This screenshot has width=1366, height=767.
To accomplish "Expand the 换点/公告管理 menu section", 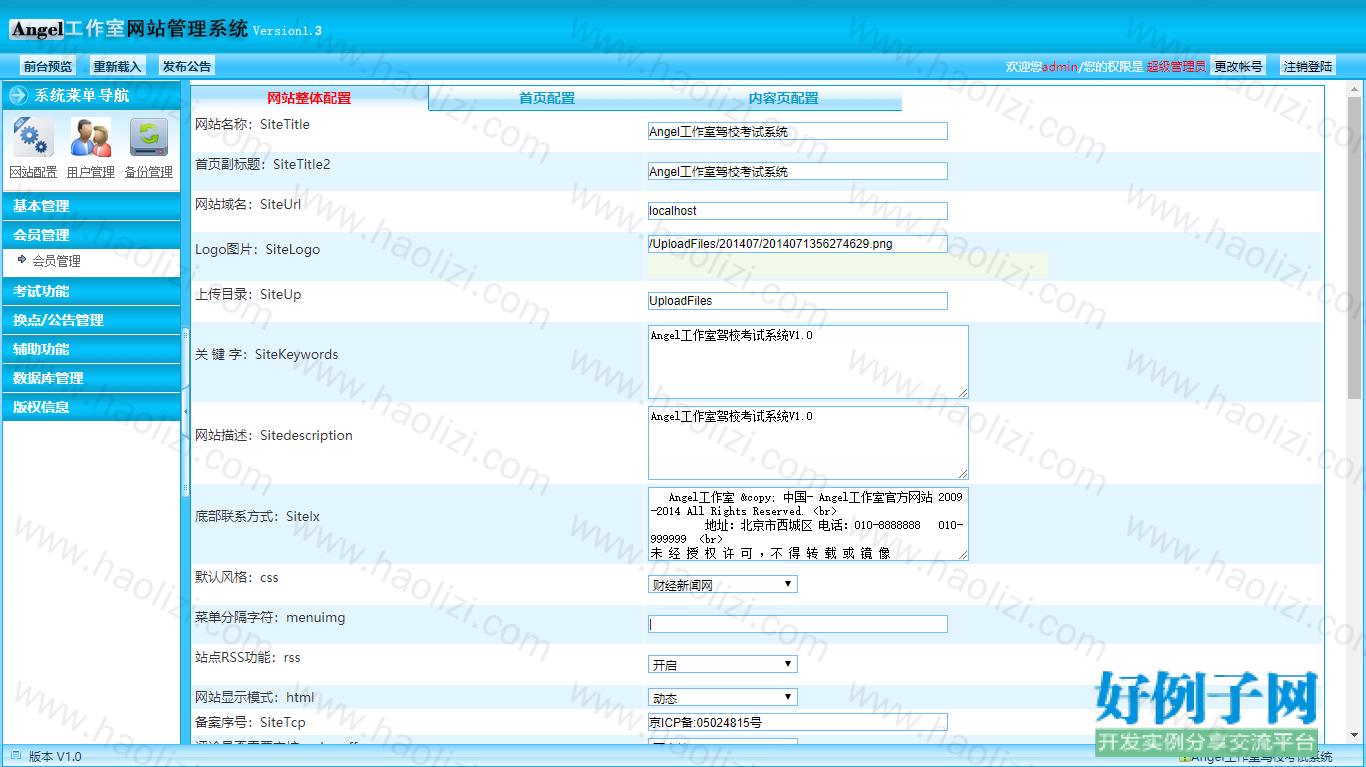I will click(x=91, y=320).
